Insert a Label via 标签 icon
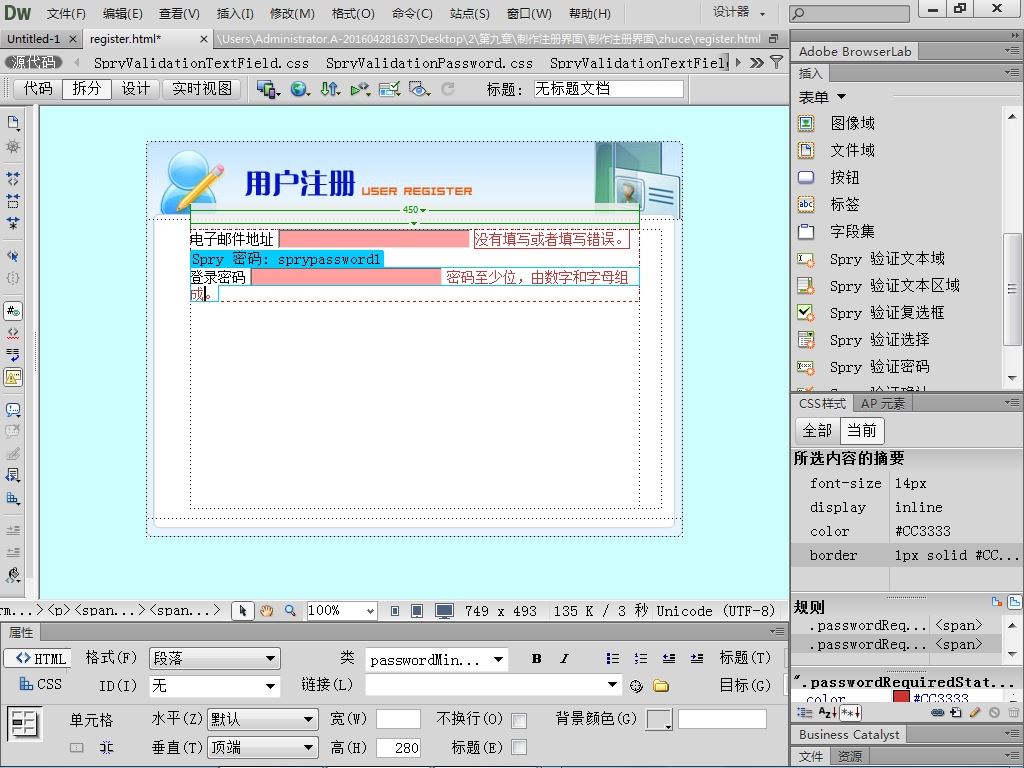 click(807, 204)
